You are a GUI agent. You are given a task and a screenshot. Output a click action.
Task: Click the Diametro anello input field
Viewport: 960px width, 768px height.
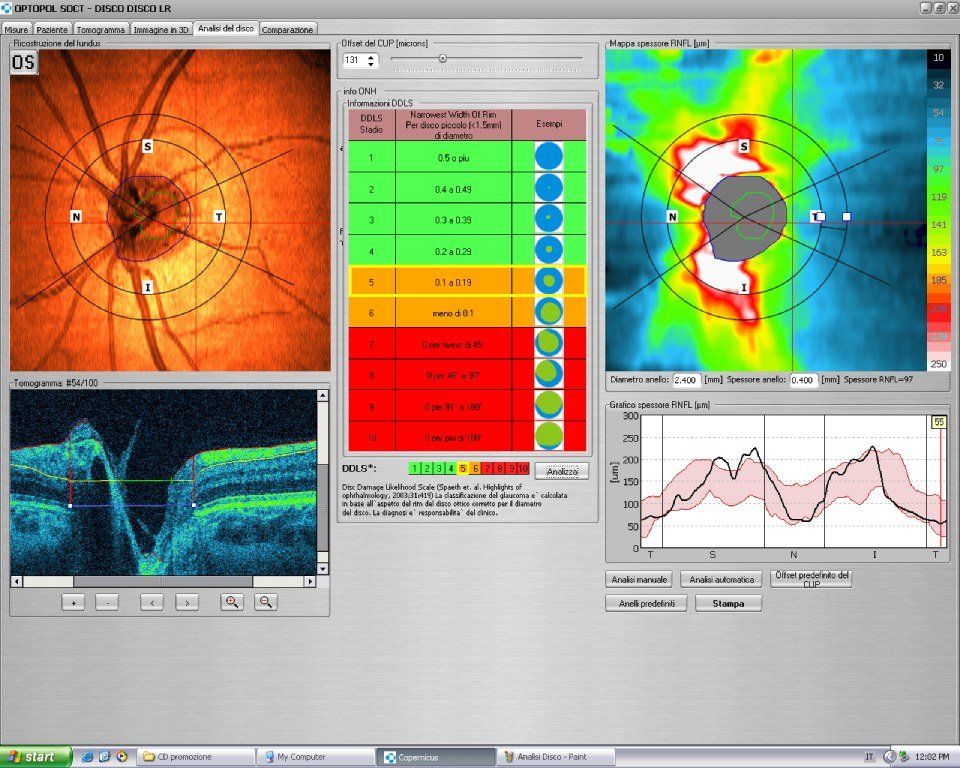tap(687, 381)
